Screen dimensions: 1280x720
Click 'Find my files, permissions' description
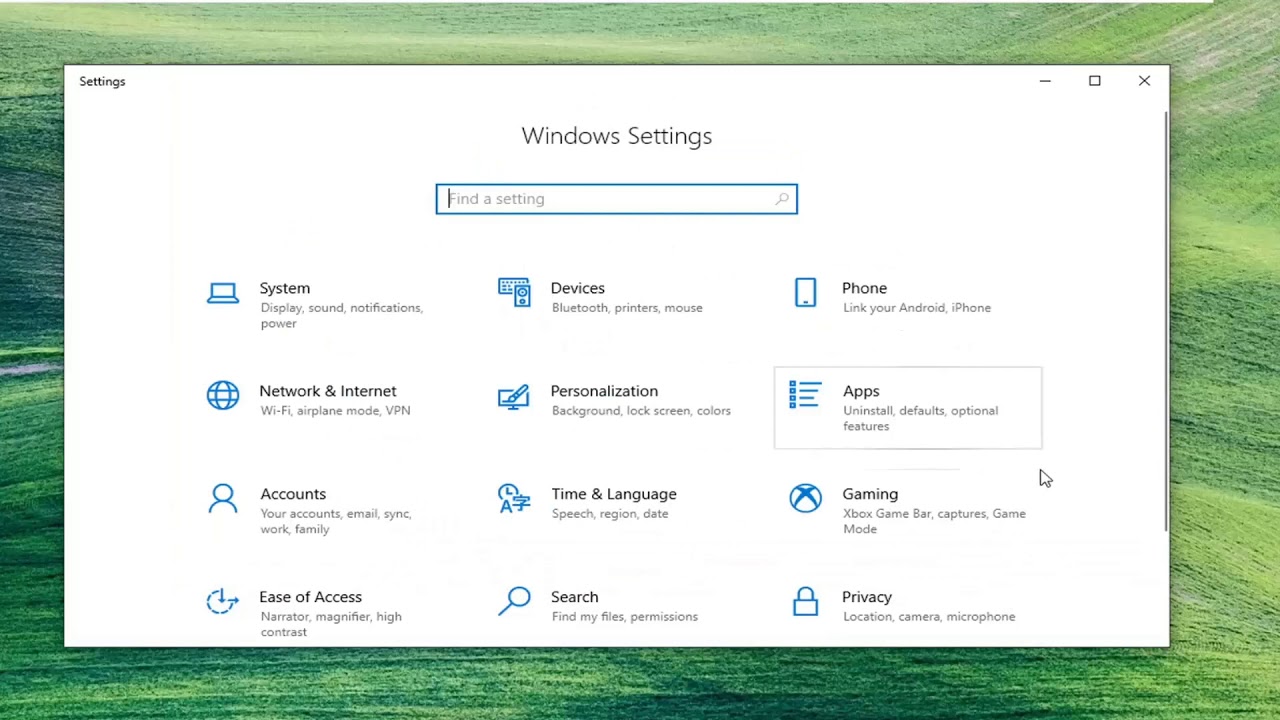tap(625, 617)
